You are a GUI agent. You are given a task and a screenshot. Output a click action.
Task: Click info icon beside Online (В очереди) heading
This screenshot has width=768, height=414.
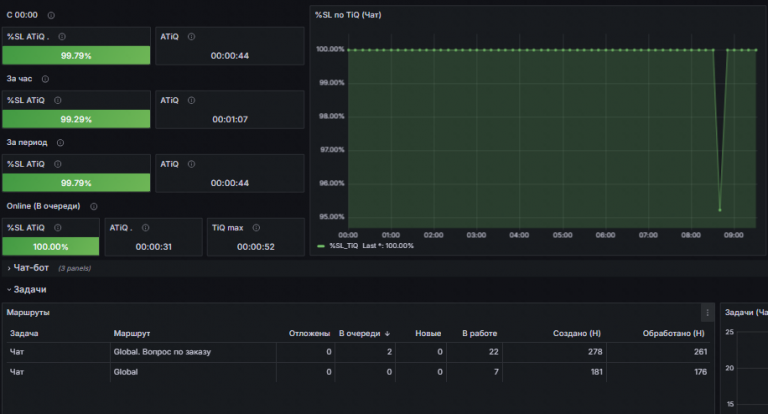[94, 206]
